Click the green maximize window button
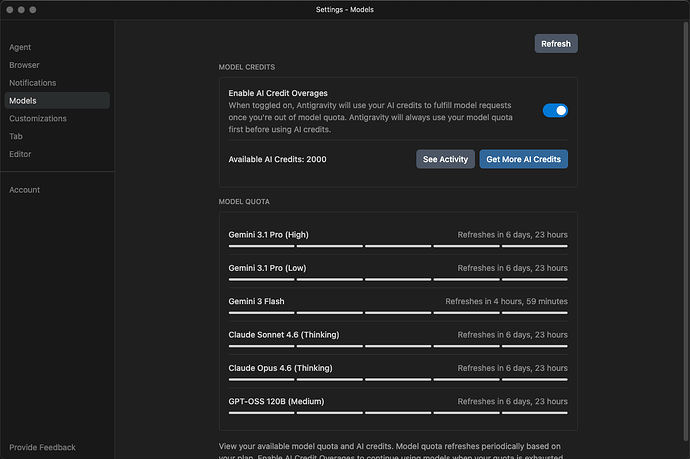This screenshot has width=690, height=459. (33, 9)
